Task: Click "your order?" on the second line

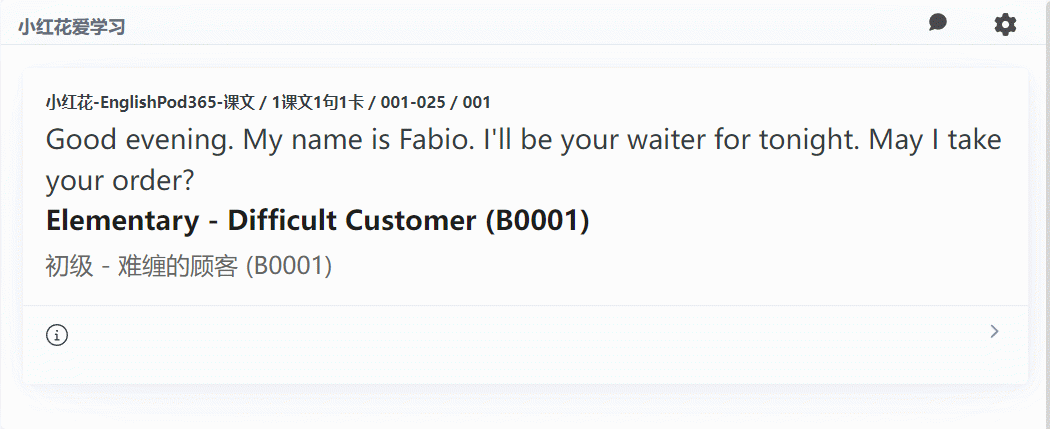Action: tap(119, 181)
